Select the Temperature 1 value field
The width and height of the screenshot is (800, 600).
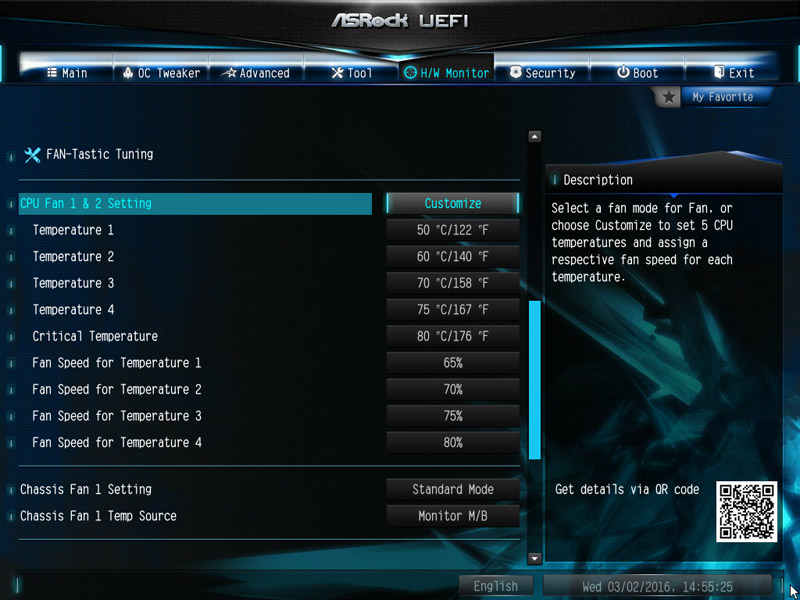453,230
